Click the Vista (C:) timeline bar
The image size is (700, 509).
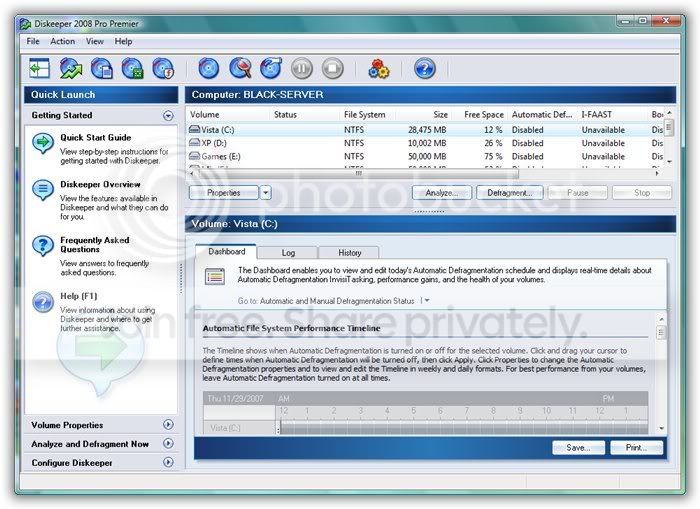[462, 428]
